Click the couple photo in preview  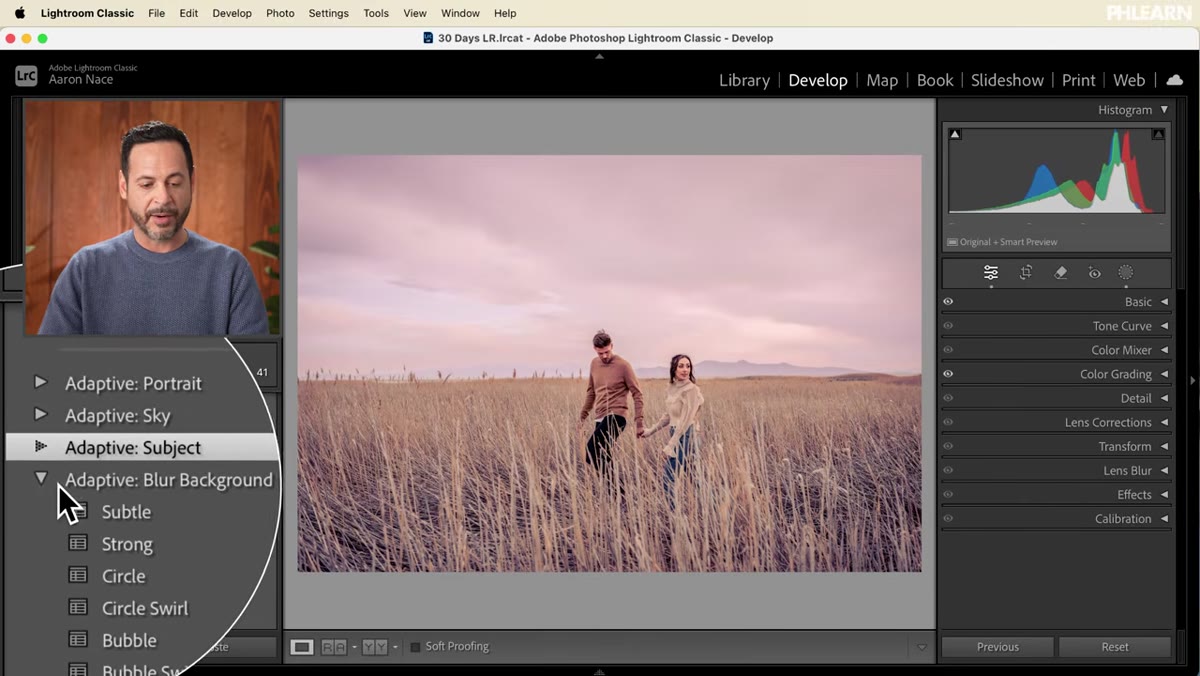[609, 363]
